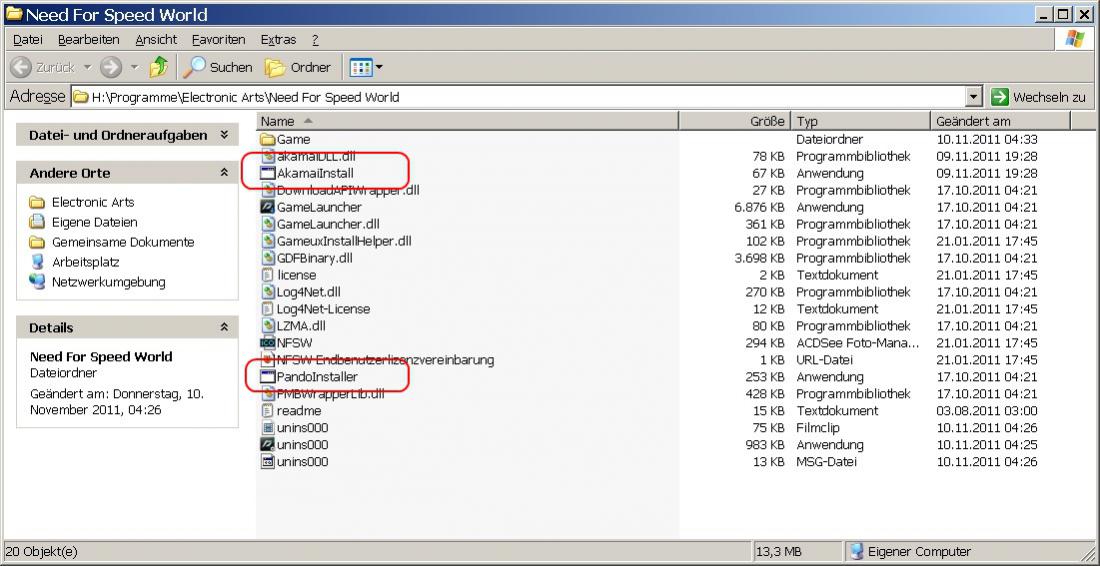Viewport: 1100px width, 566px height.
Task: Select the NFSW ACDSee image file icon
Action: 267,343
